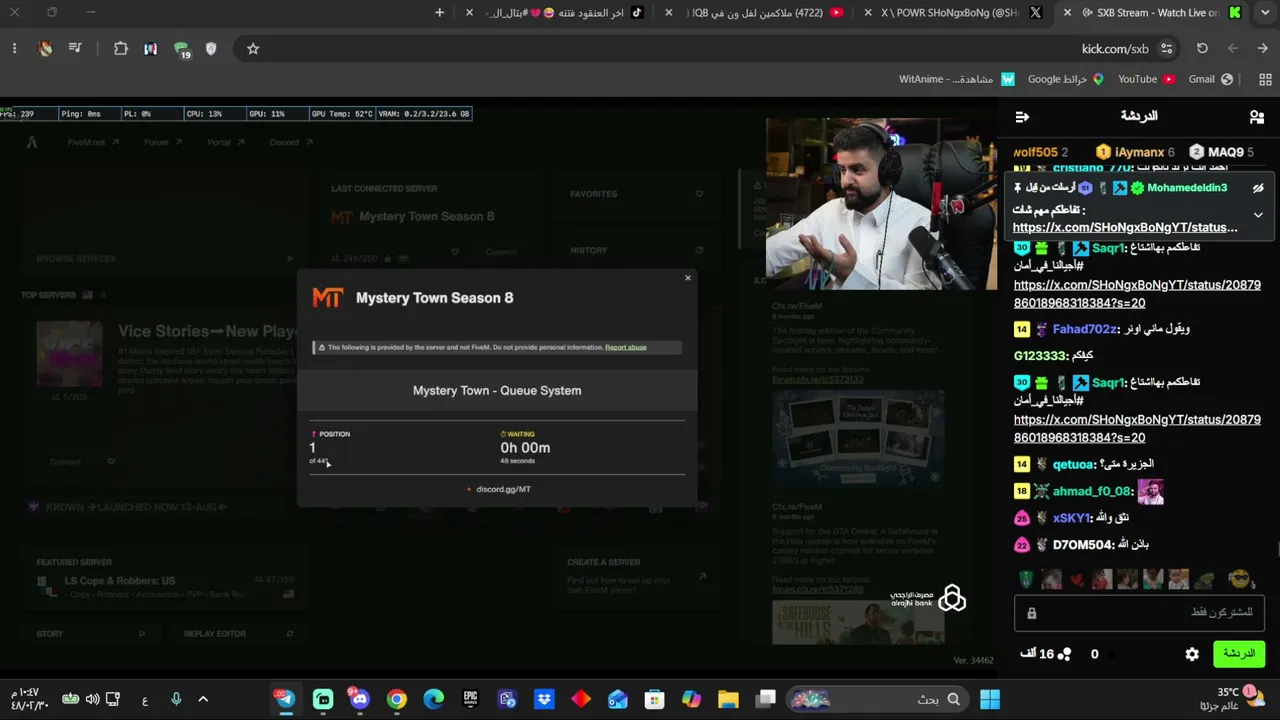Click username qetuoa in chat
Image resolution: width=1280 pixels, height=720 pixels.
coord(1073,464)
